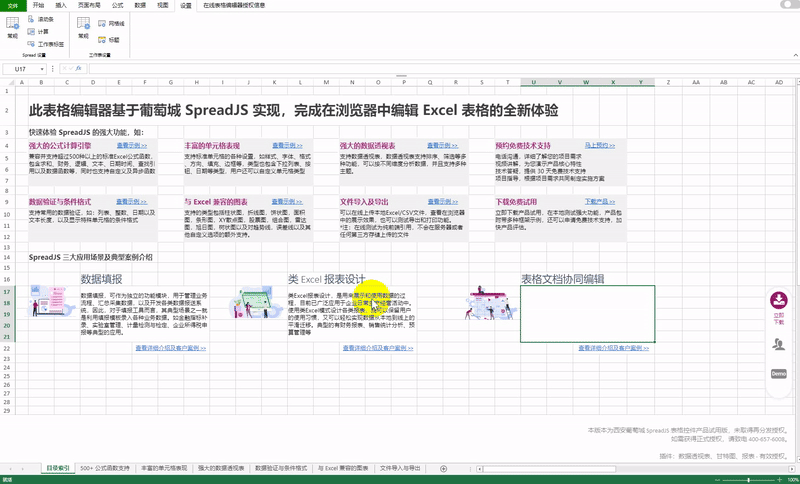The image size is (800, 484).
Task: Click 查看示例 link for 文件导入及导出
Action: 443,201
